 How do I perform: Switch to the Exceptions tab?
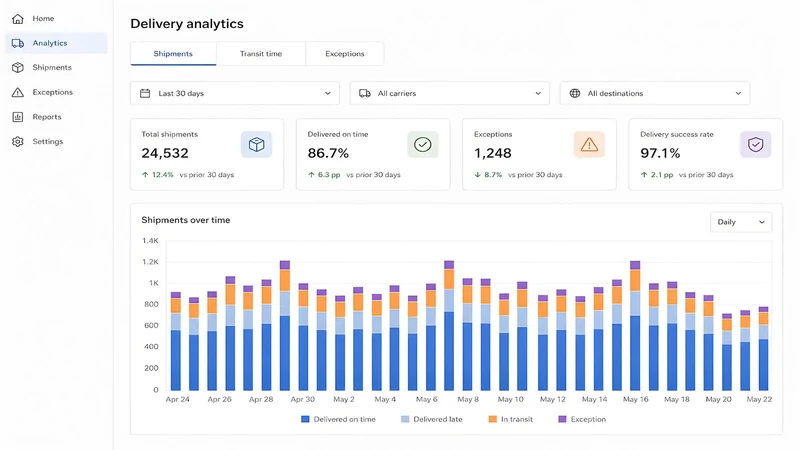[345, 54]
